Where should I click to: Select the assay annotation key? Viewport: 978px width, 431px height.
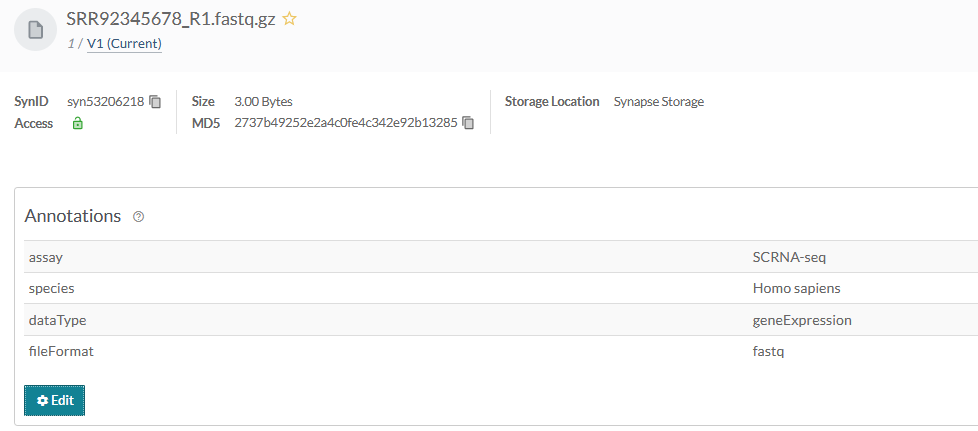tap(46, 257)
